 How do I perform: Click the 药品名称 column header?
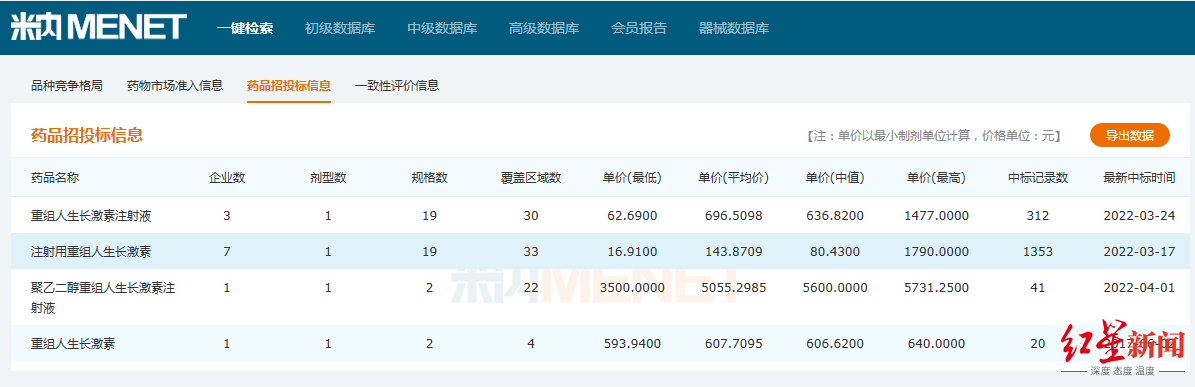tap(55, 178)
